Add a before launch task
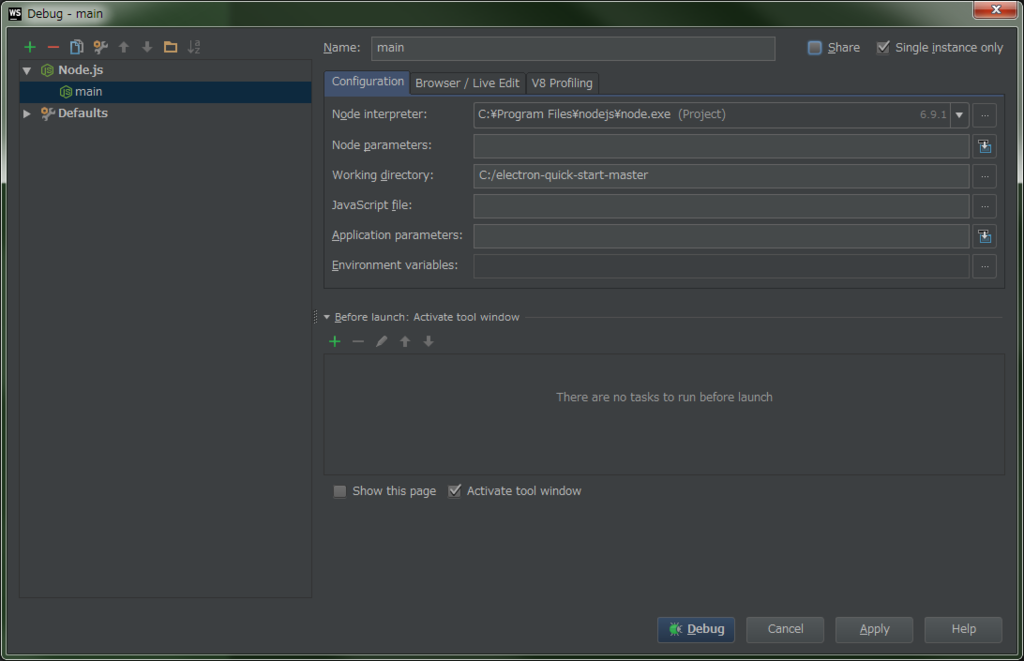This screenshot has height=661, width=1024. [335, 341]
